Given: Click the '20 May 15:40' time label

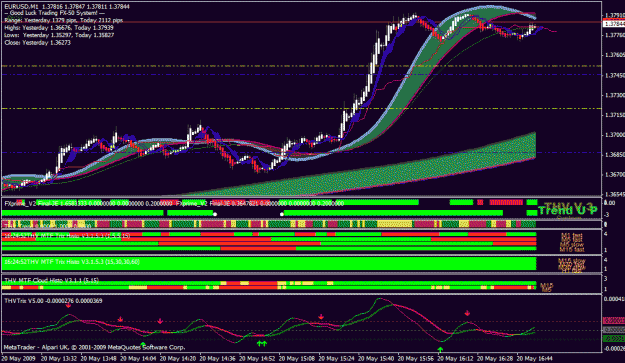Looking at the screenshot, I should (x=376, y=358).
